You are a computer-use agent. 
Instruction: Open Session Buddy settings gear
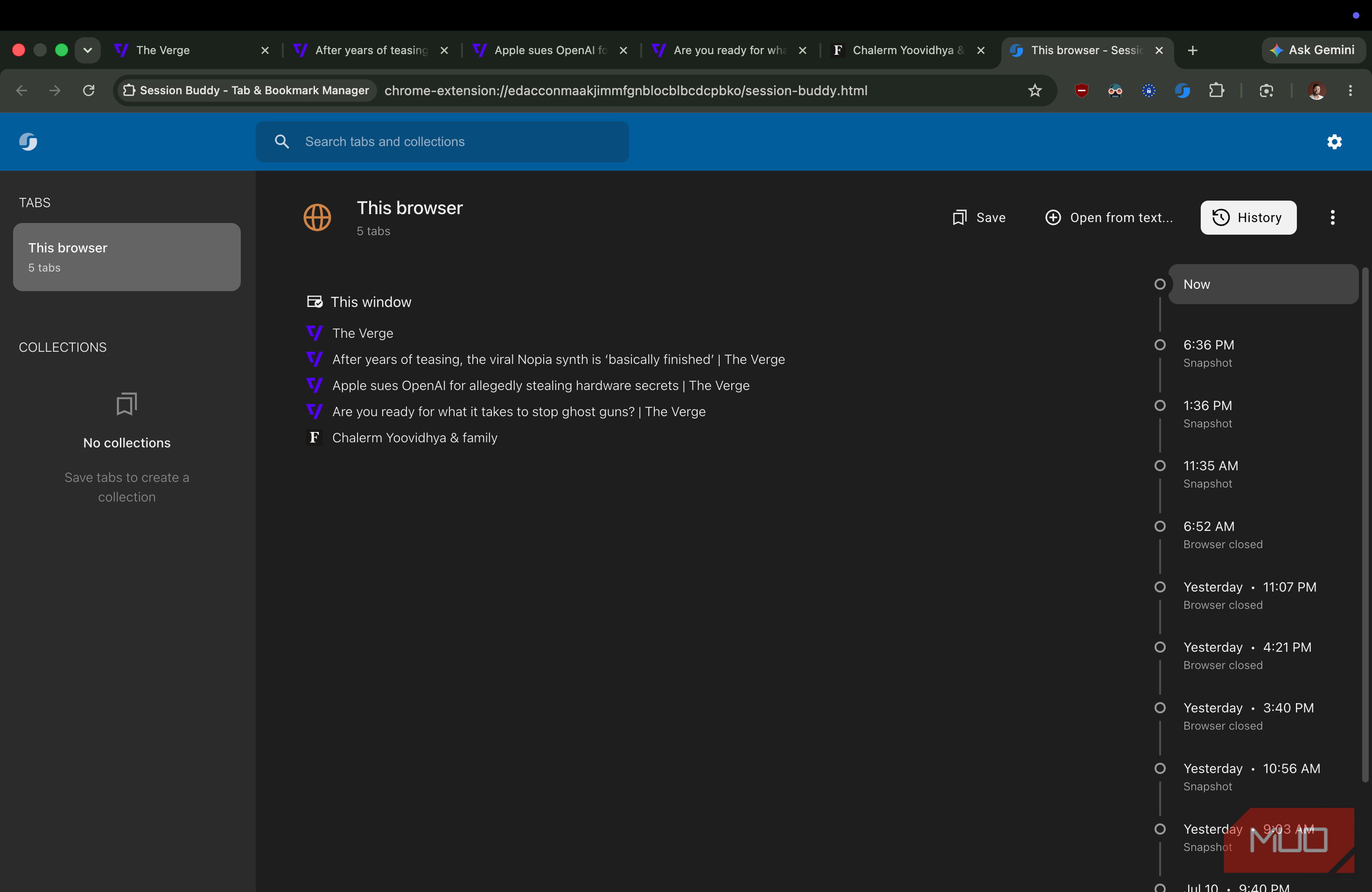point(1335,141)
